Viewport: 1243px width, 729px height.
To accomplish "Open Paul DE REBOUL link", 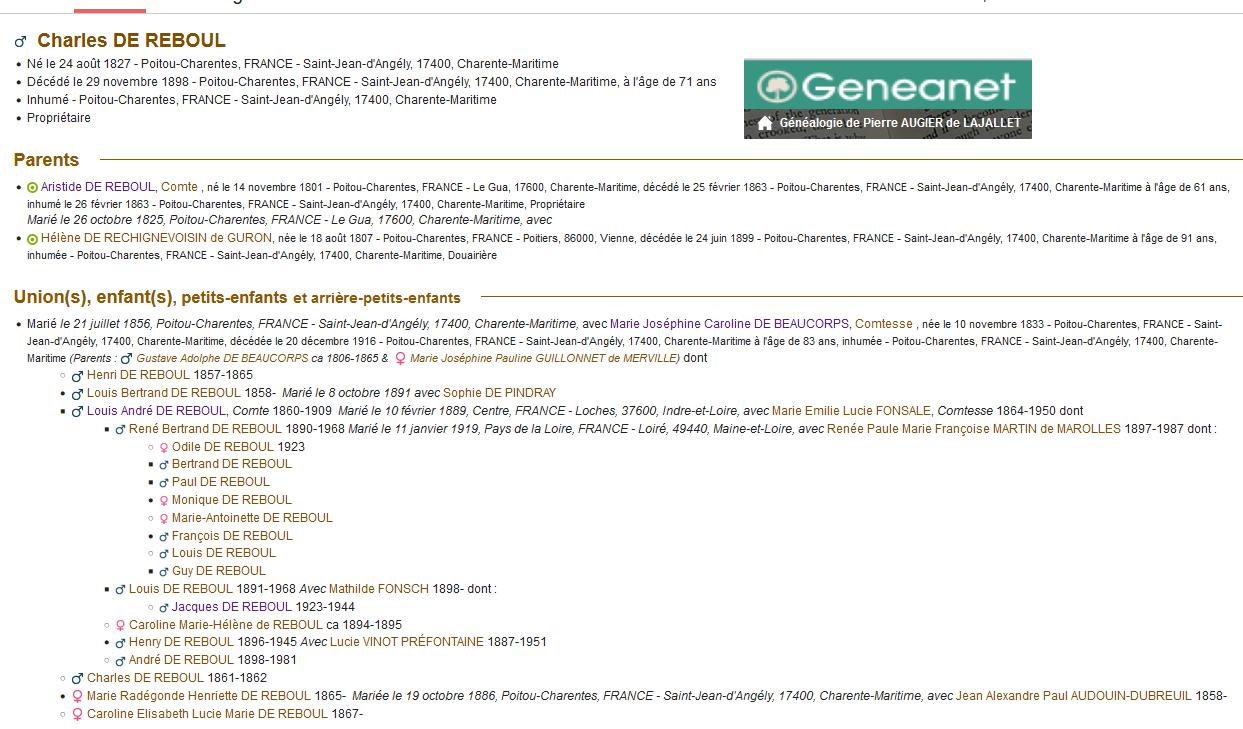I will click(221, 482).
